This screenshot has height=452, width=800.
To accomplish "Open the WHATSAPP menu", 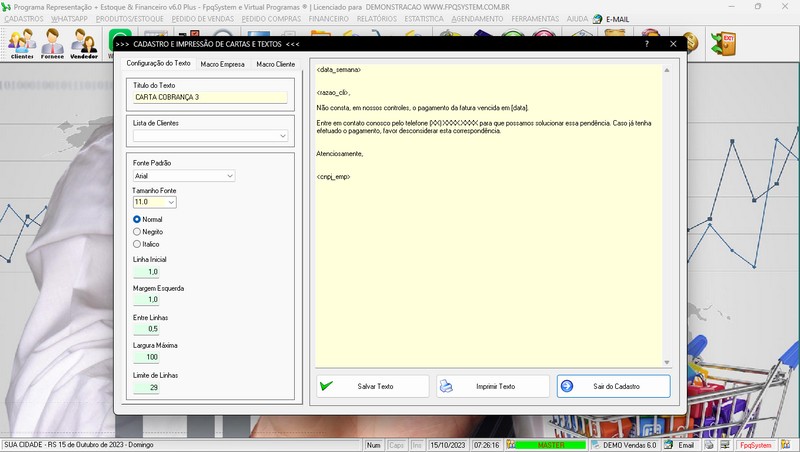I will [x=69, y=19].
